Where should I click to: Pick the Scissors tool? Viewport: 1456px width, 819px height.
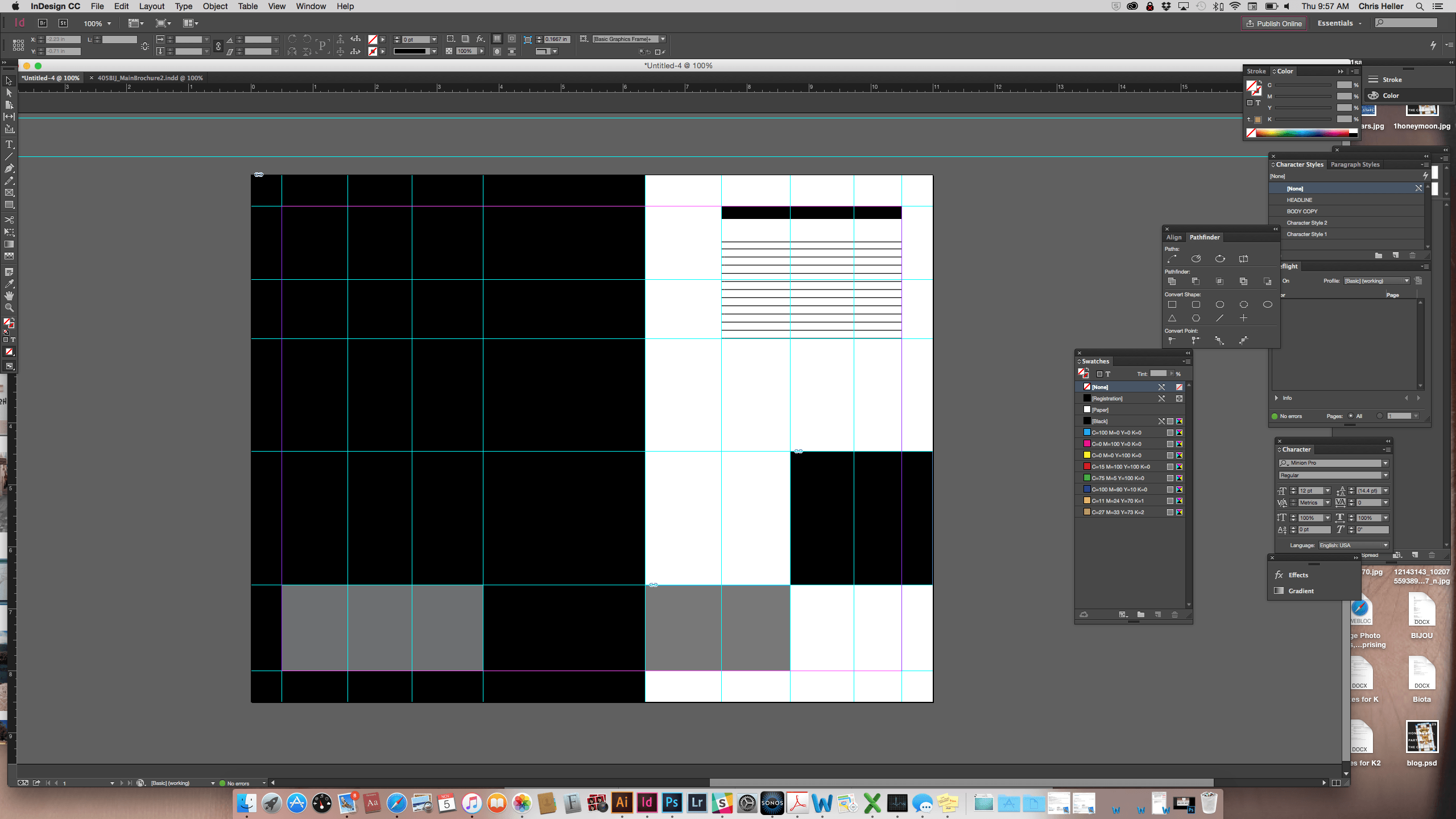9,220
